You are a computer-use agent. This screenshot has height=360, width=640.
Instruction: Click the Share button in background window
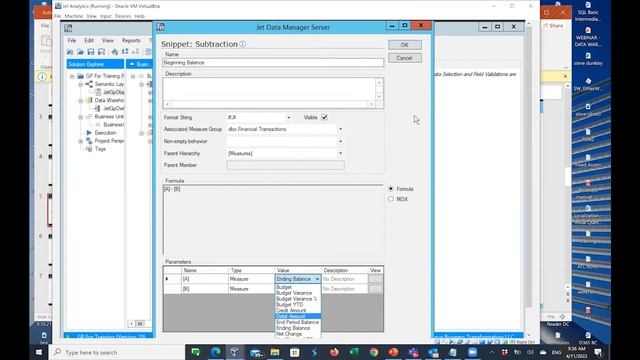553,26
